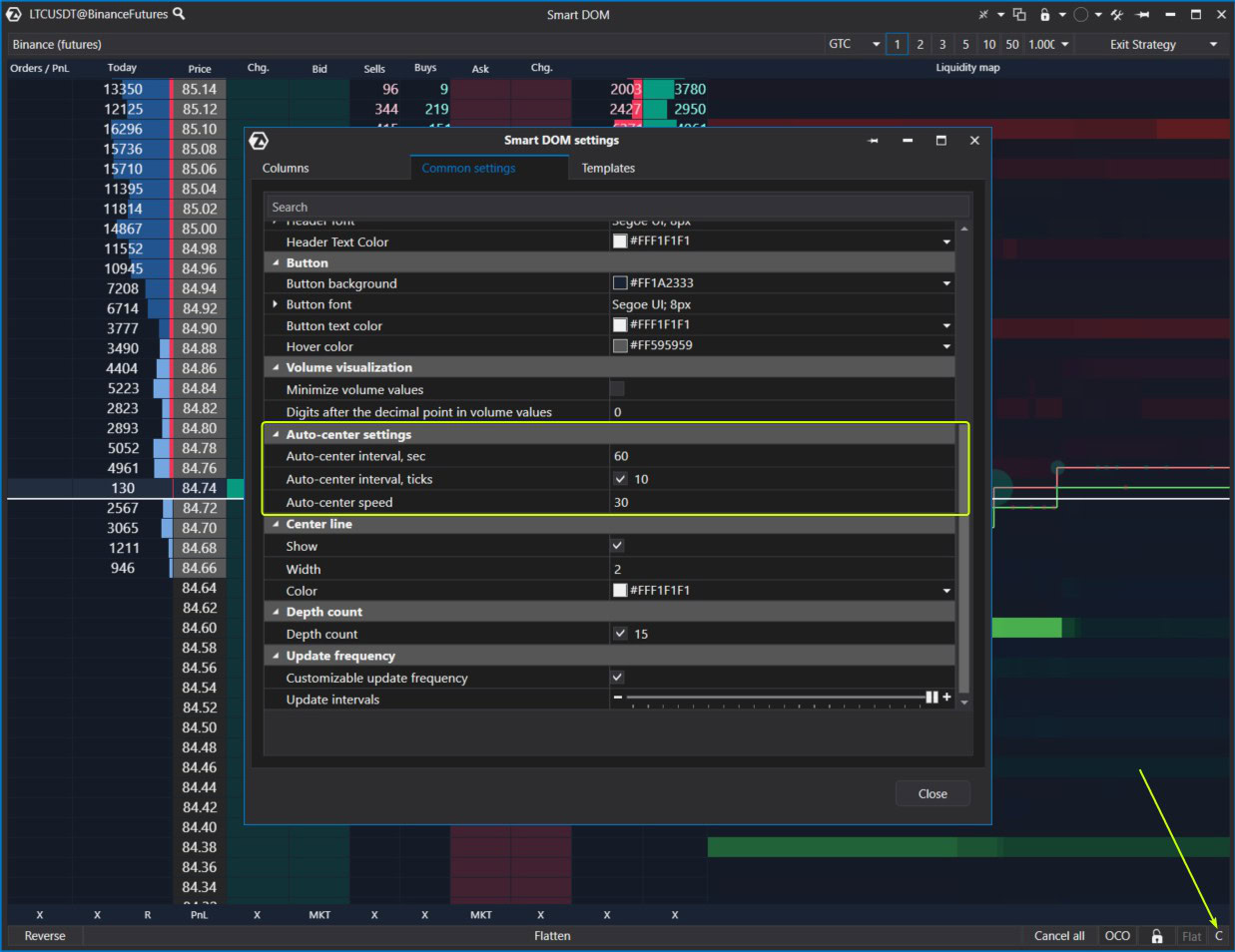Disable Customizable update frequency

(x=617, y=678)
